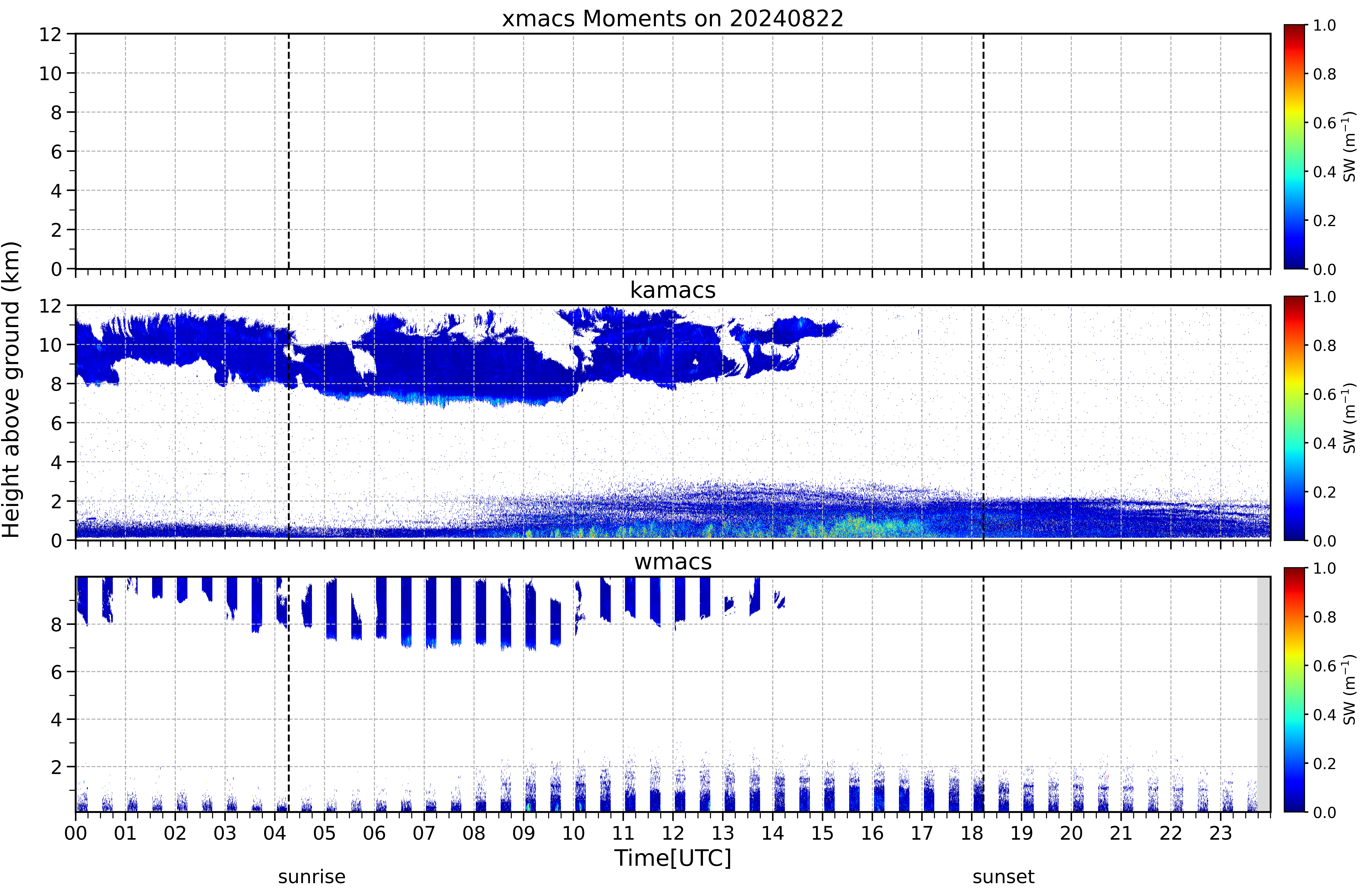1367x896 pixels.
Task: Click the '23' time tick label
Action: point(1221,833)
